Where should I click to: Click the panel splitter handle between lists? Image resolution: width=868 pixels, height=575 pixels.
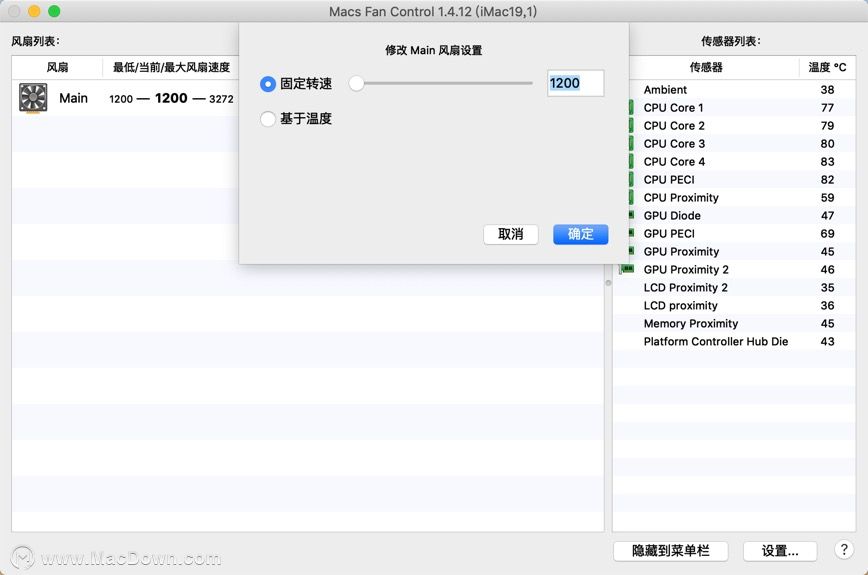pyautogui.click(x=608, y=283)
